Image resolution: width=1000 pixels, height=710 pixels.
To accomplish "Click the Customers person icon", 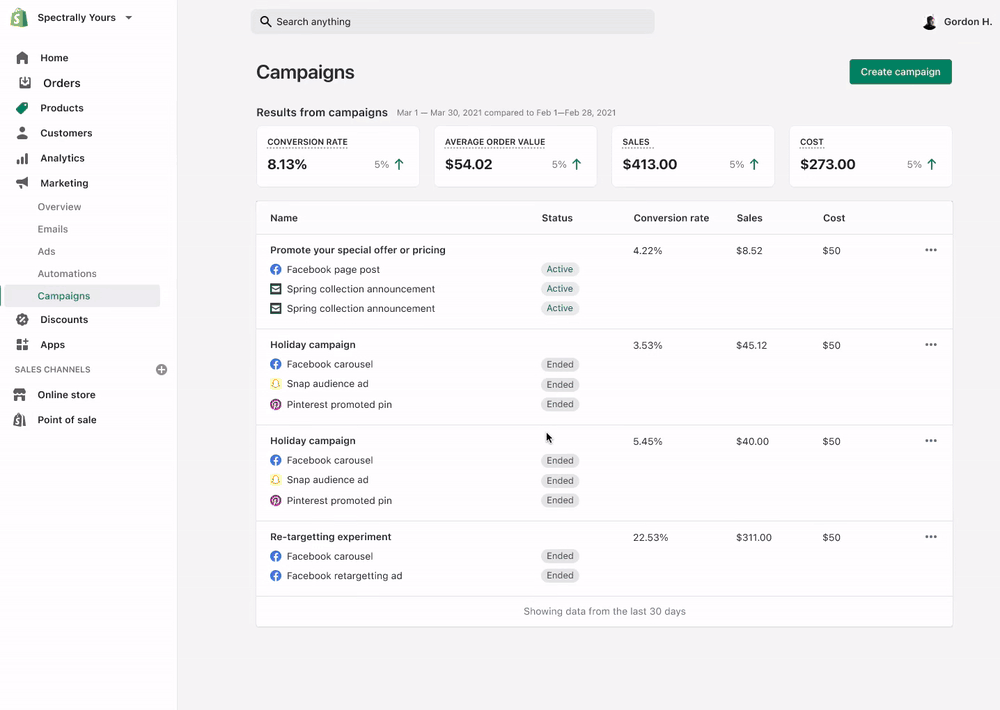I will 22,133.
